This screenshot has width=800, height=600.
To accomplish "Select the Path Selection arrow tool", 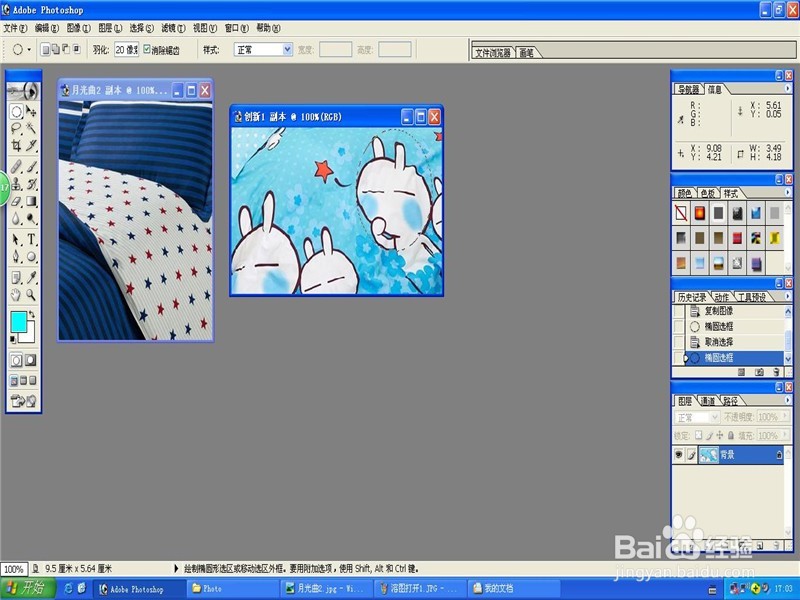I will pos(16,239).
